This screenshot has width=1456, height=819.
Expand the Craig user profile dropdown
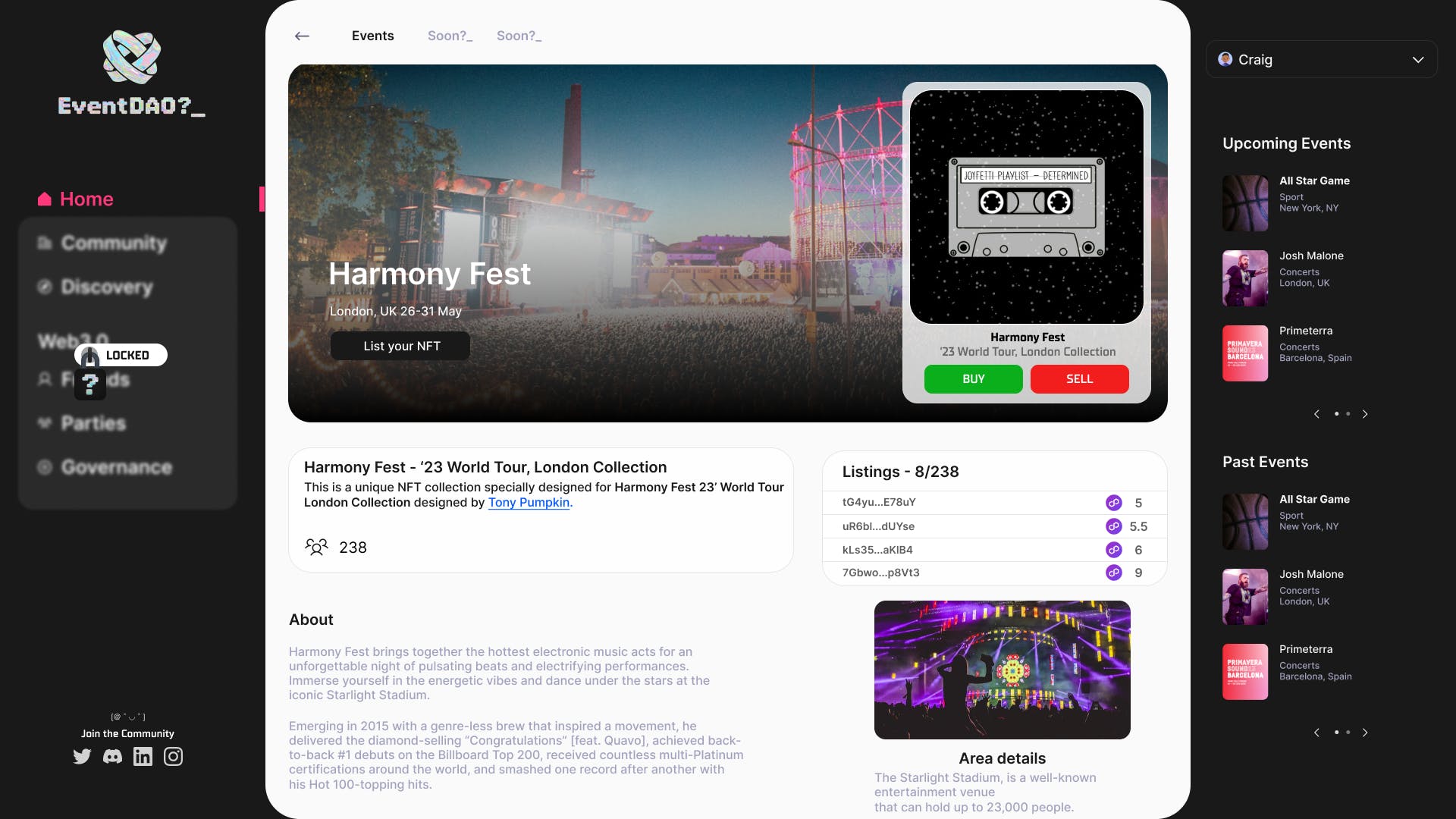1420,60
